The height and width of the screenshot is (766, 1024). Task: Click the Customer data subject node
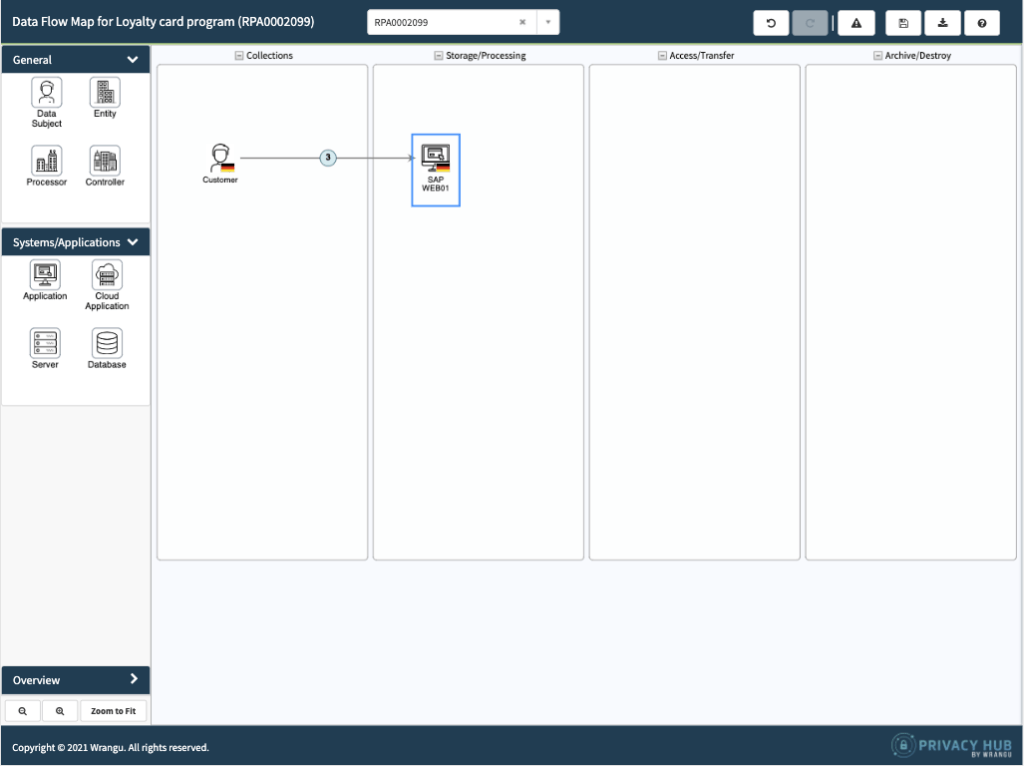click(x=221, y=163)
